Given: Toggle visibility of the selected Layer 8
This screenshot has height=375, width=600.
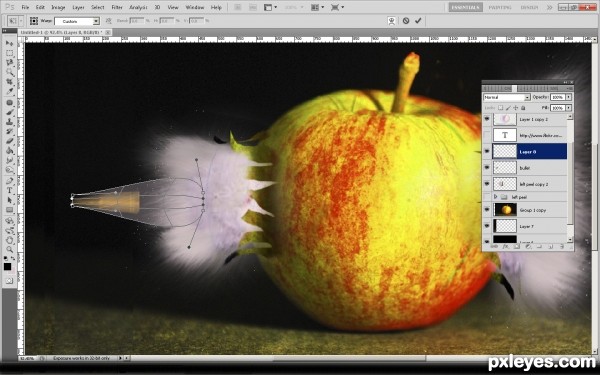Looking at the screenshot, I should click(x=487, y=152).
